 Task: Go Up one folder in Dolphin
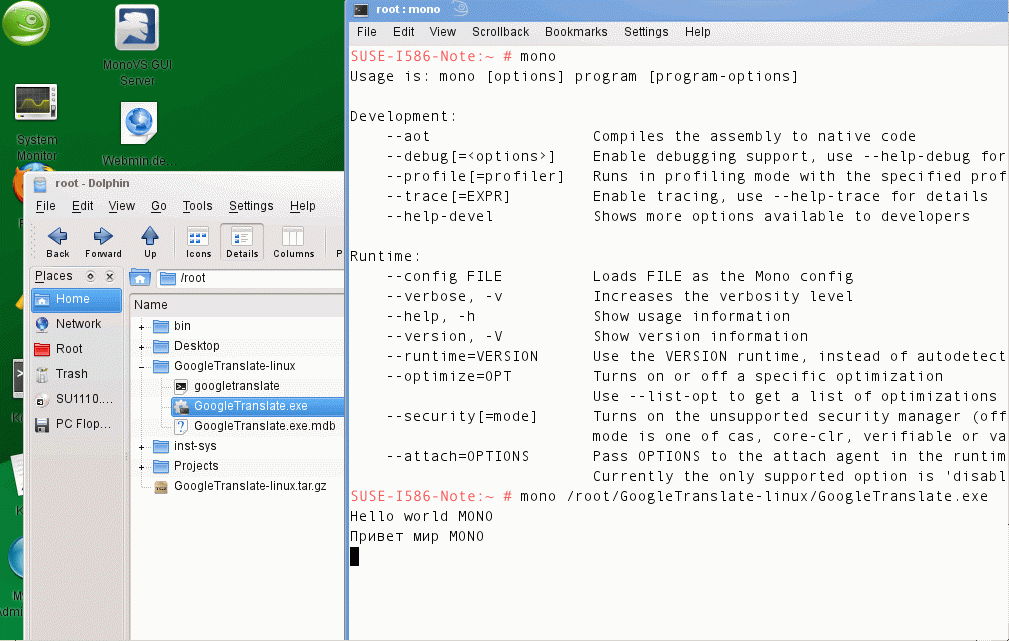150,243
